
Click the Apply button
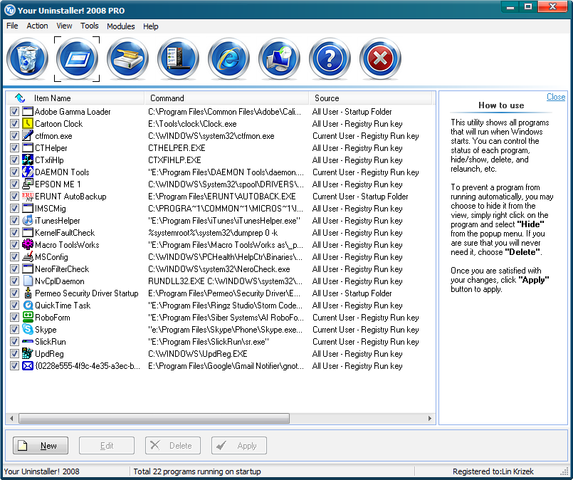239,445
